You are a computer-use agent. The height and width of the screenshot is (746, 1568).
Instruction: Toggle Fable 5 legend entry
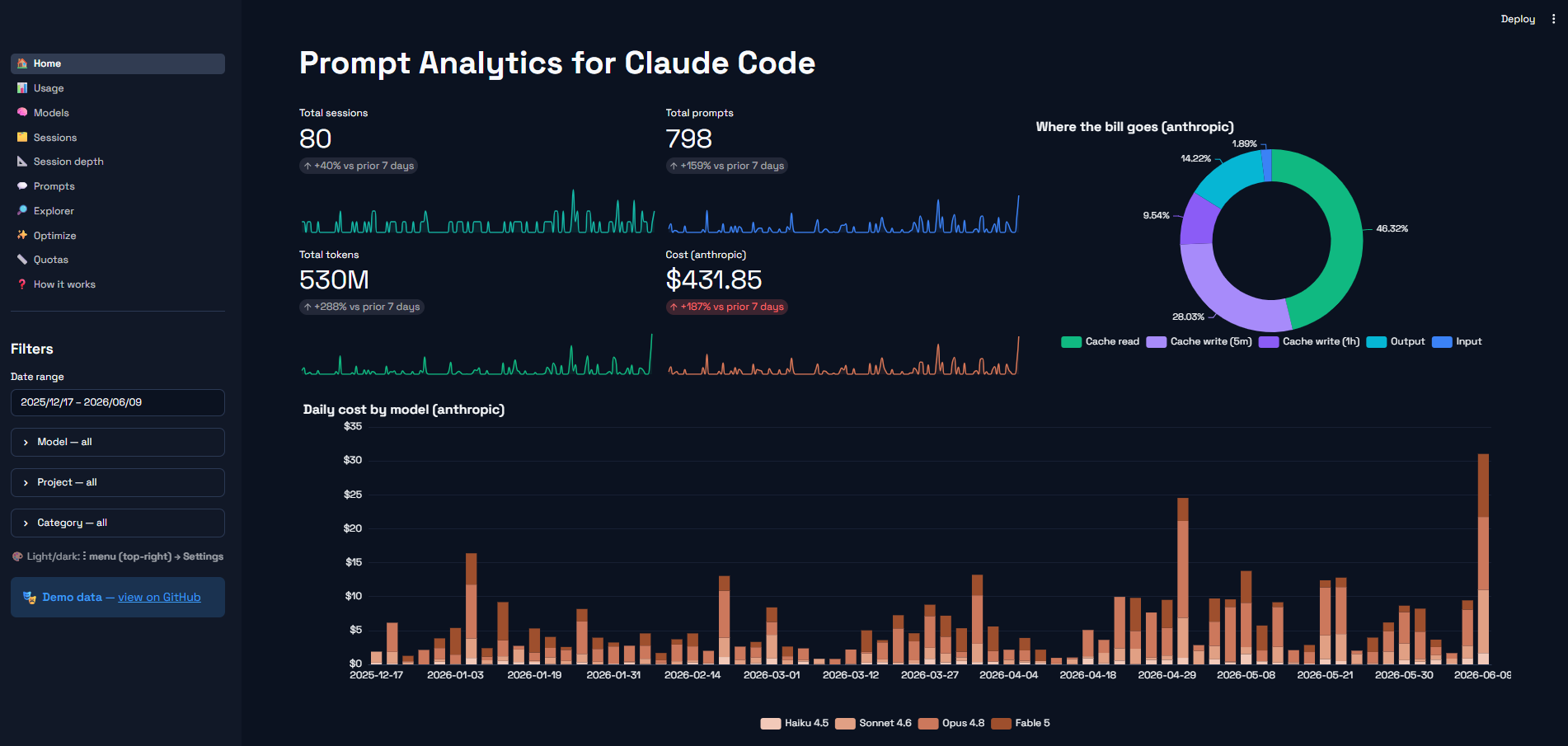point(1021,724)
